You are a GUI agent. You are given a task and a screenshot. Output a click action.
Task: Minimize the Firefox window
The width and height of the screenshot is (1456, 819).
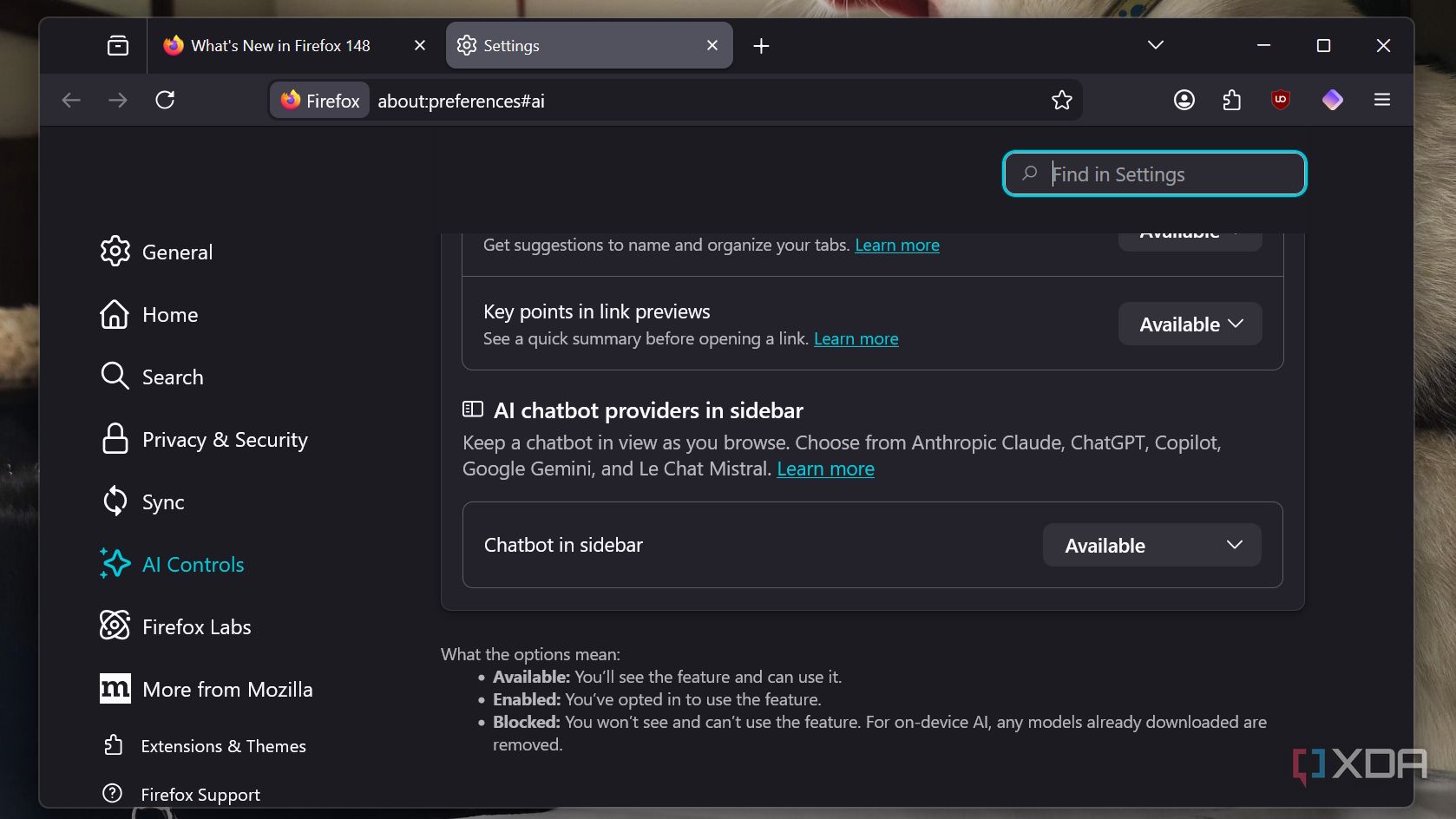click(1263, 45)
